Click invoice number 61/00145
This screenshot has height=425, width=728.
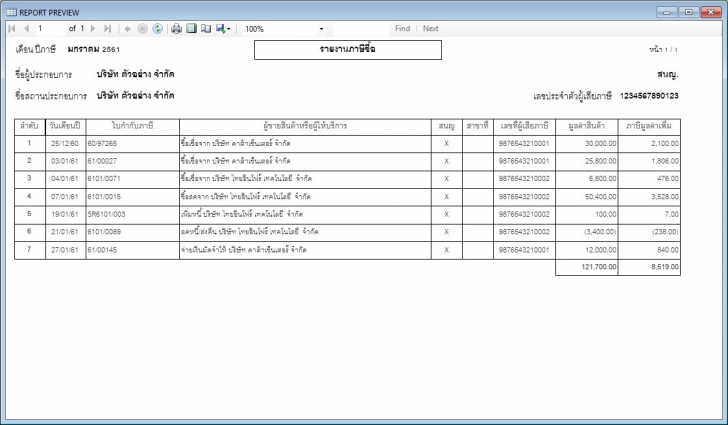pyautogui.click(x=102, y=250)
